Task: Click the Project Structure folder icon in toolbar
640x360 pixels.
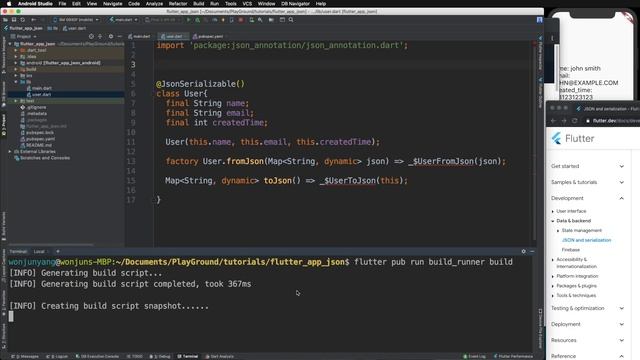Action: [271, 20]
